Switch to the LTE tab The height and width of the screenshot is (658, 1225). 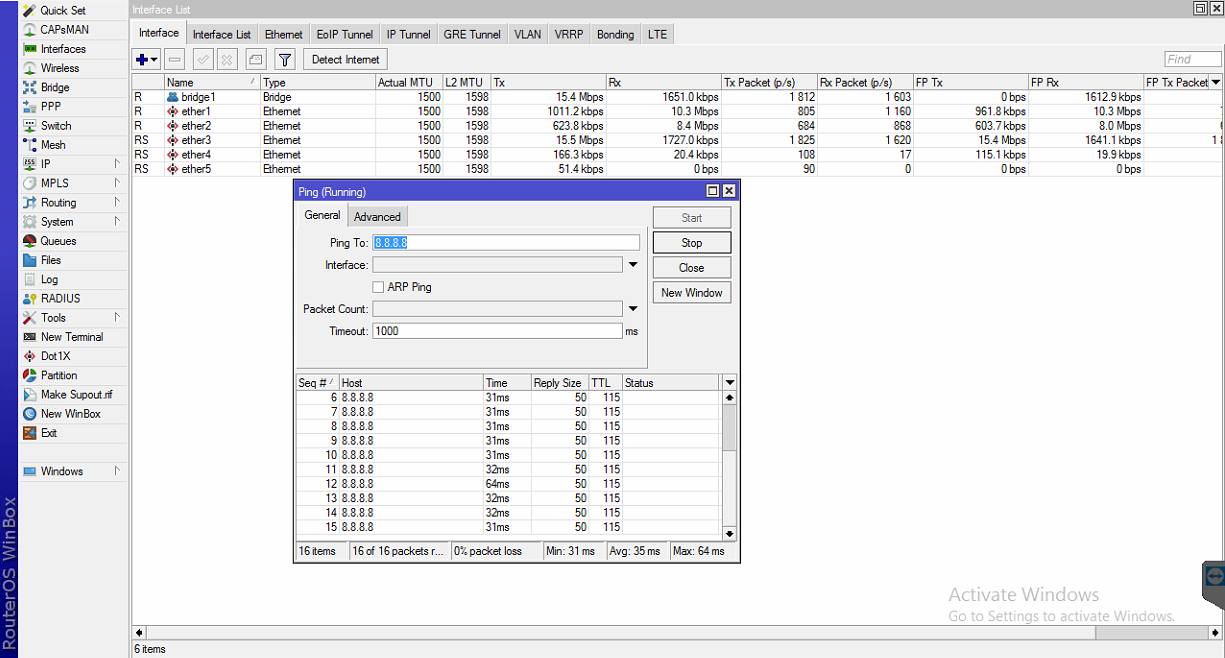click(657, 34)
